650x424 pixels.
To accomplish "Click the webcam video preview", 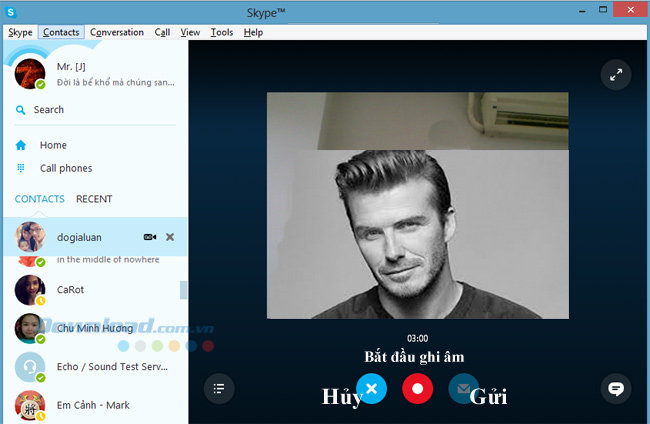I will (417, 205).
